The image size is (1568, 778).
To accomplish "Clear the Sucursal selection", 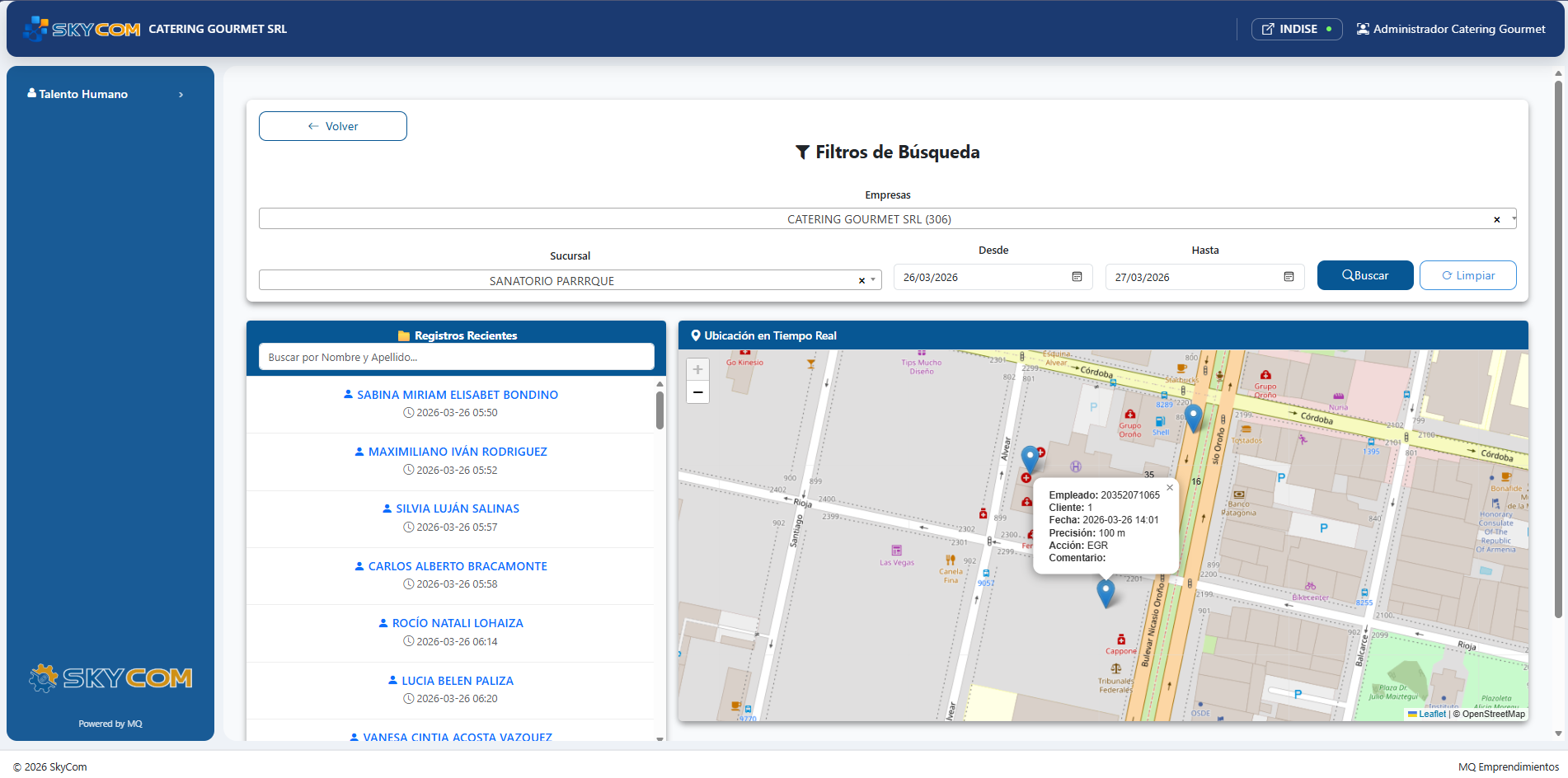I will click(x=861, y=281).
